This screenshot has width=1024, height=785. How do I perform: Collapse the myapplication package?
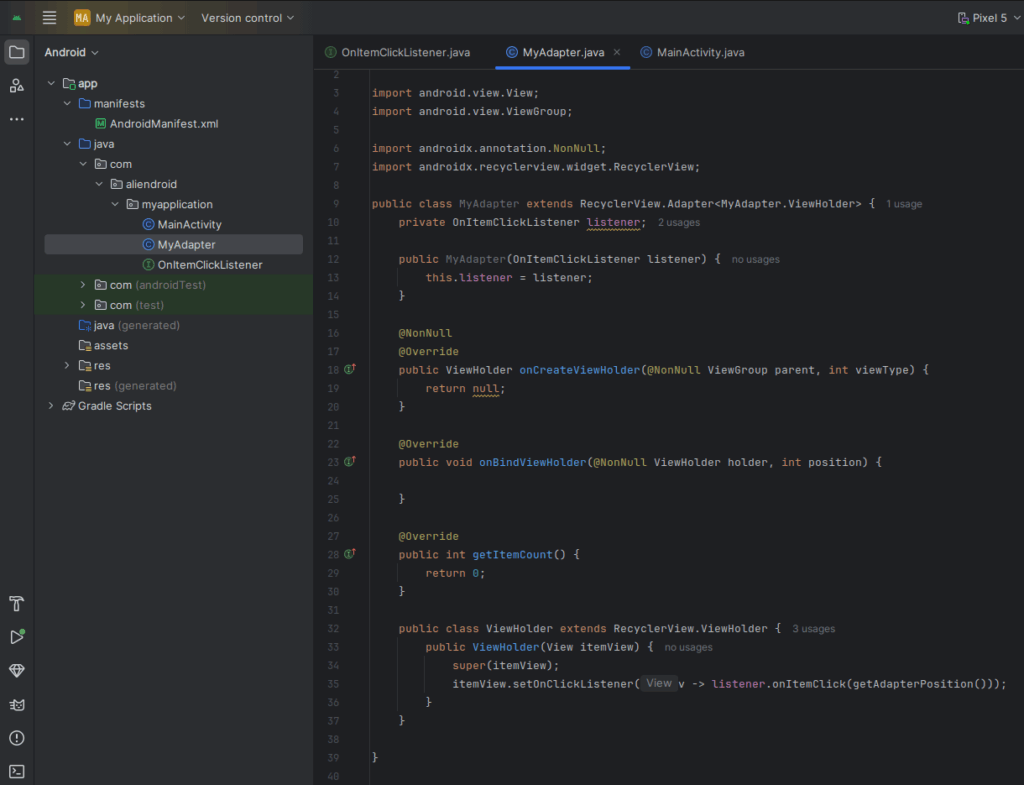tap(115, 204)
